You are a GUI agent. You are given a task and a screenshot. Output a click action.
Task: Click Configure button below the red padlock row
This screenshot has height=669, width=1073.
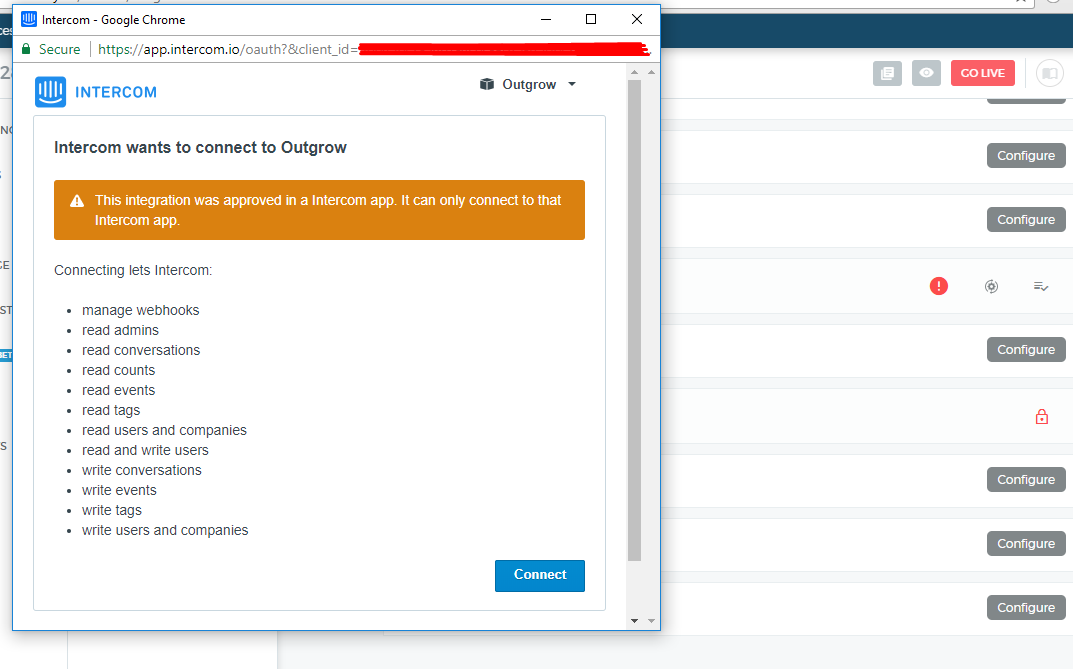click(1026, 480)
